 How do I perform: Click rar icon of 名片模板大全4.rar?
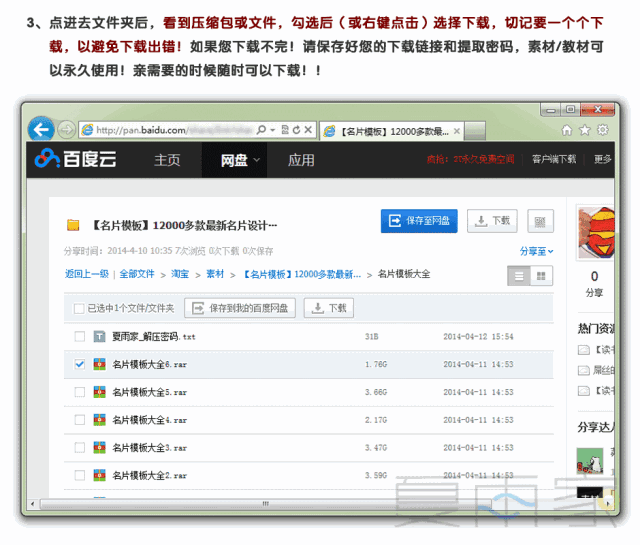99,420
